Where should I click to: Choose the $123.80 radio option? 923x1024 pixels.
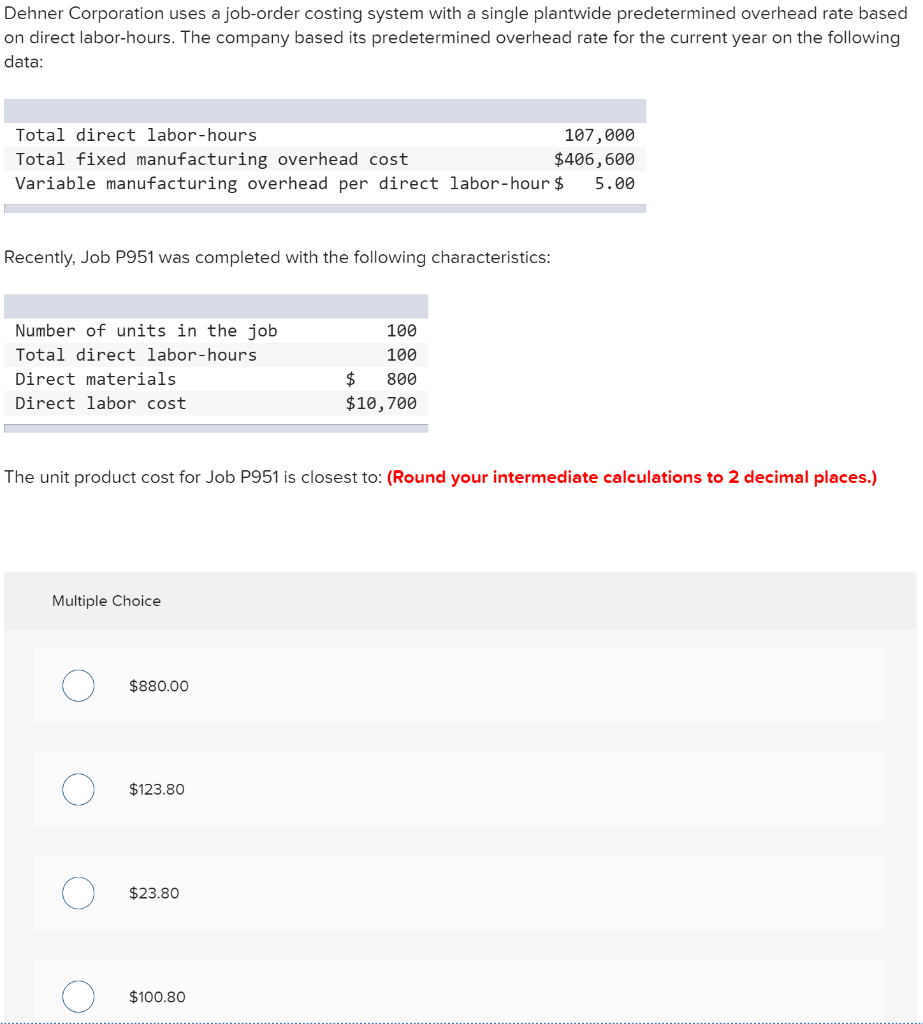tap(78, 789)
